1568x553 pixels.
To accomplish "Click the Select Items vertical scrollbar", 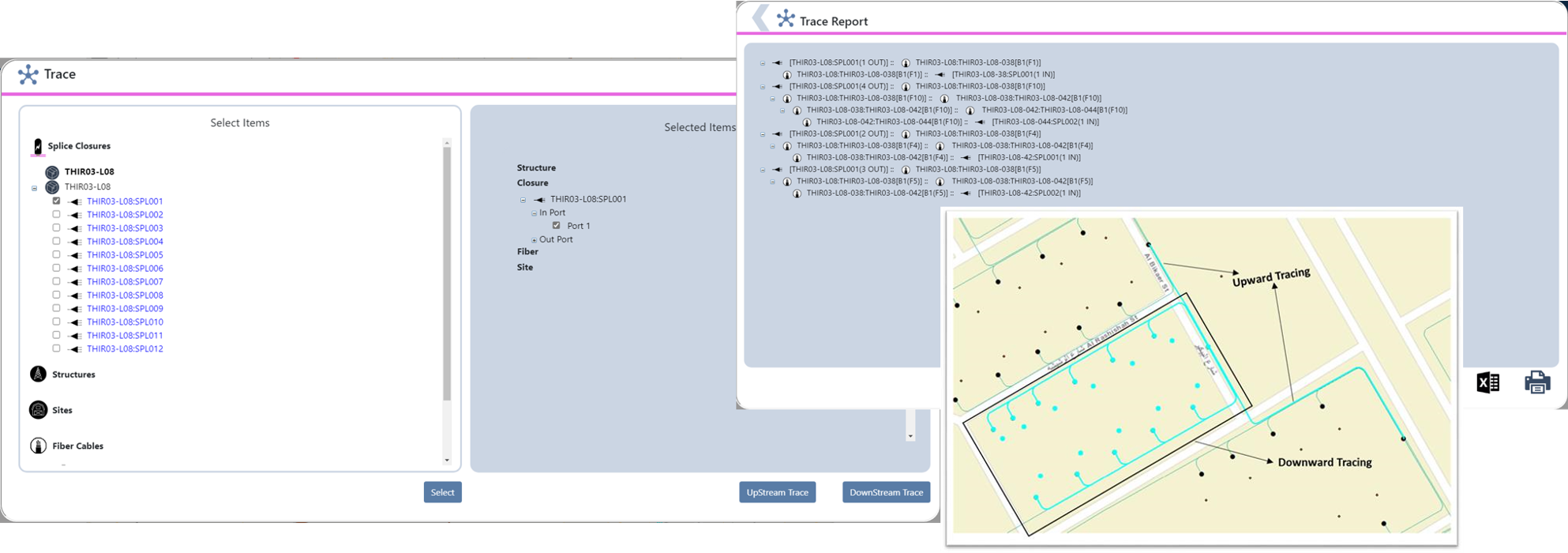I will pos(447,276).
